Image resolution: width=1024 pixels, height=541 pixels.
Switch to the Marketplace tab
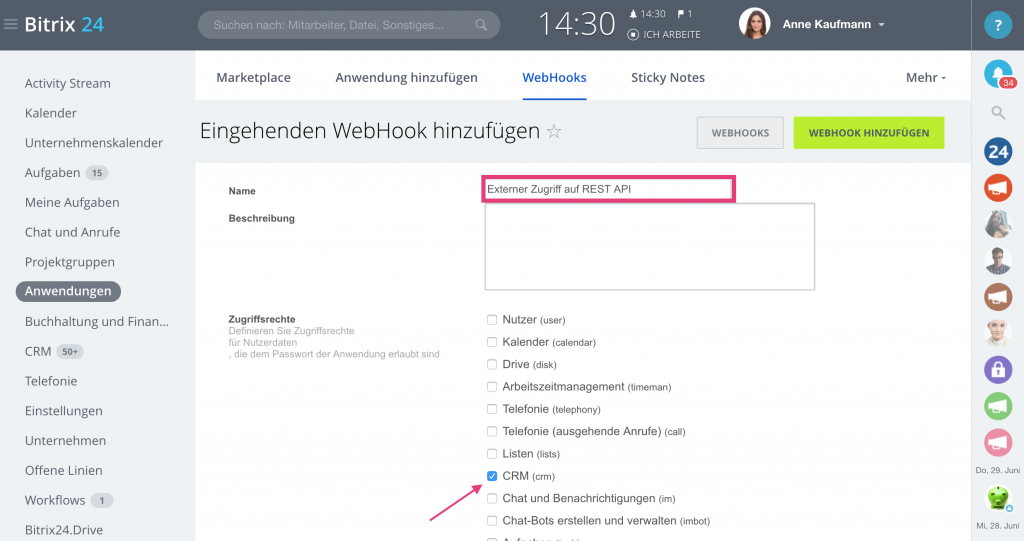tap(253, 77)
